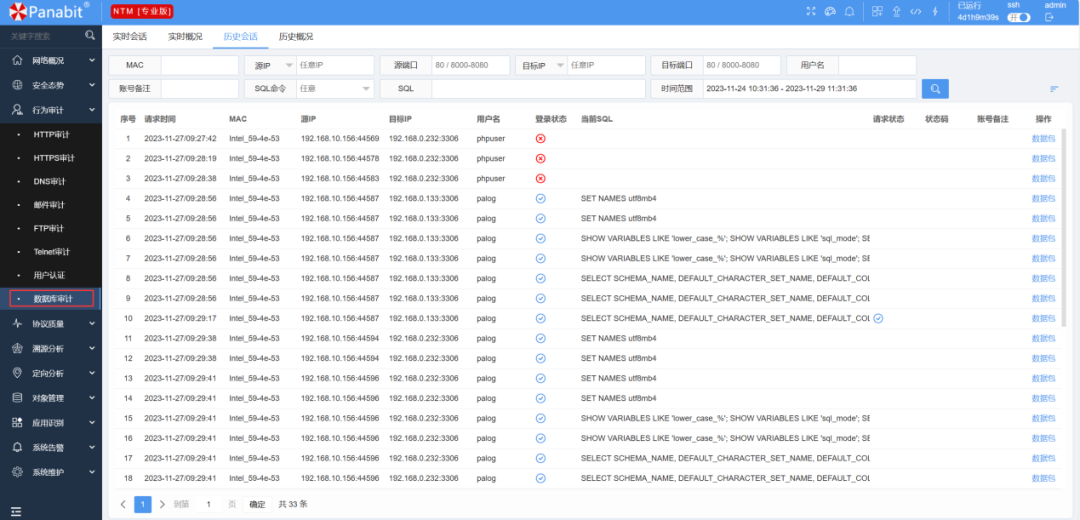Open HTTPS审计 in the sidebar
The image size is (1080, 520).
click(54, 158)
